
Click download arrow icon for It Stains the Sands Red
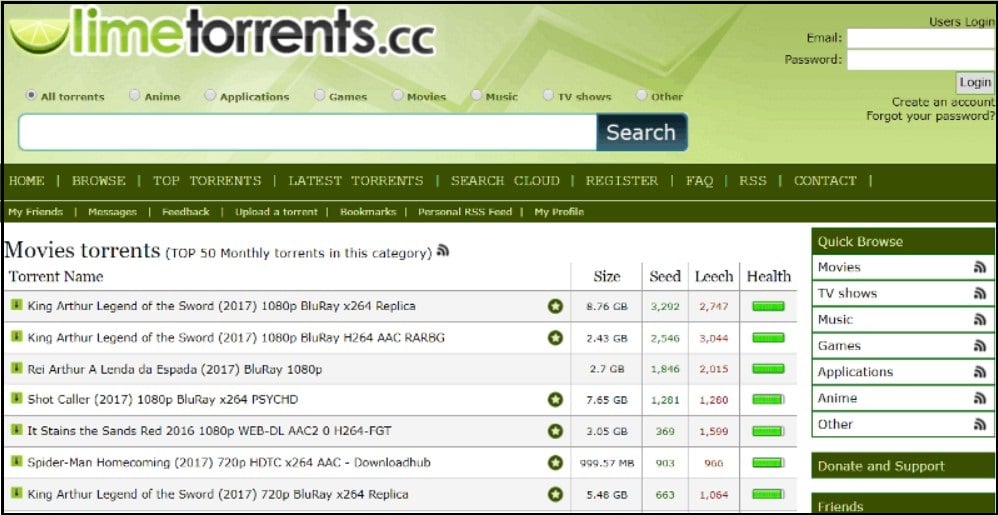point(17,430)
